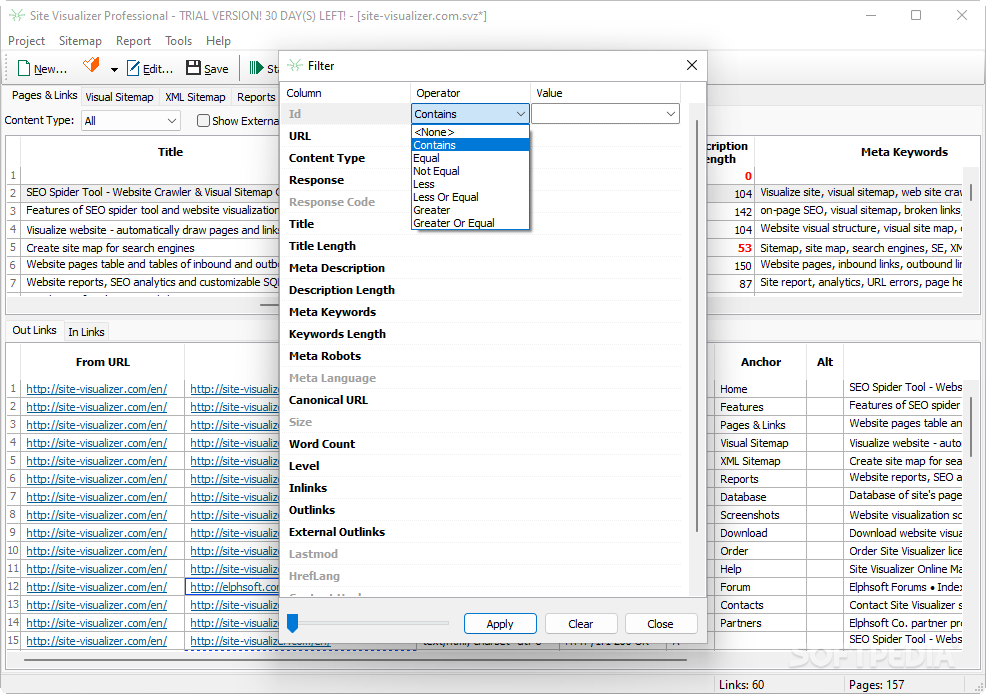Image resolution: width=986 pixels, height=694 pixels.
Task: Switch to Visual Sitemap tab
Action: [x=119, y=97]
